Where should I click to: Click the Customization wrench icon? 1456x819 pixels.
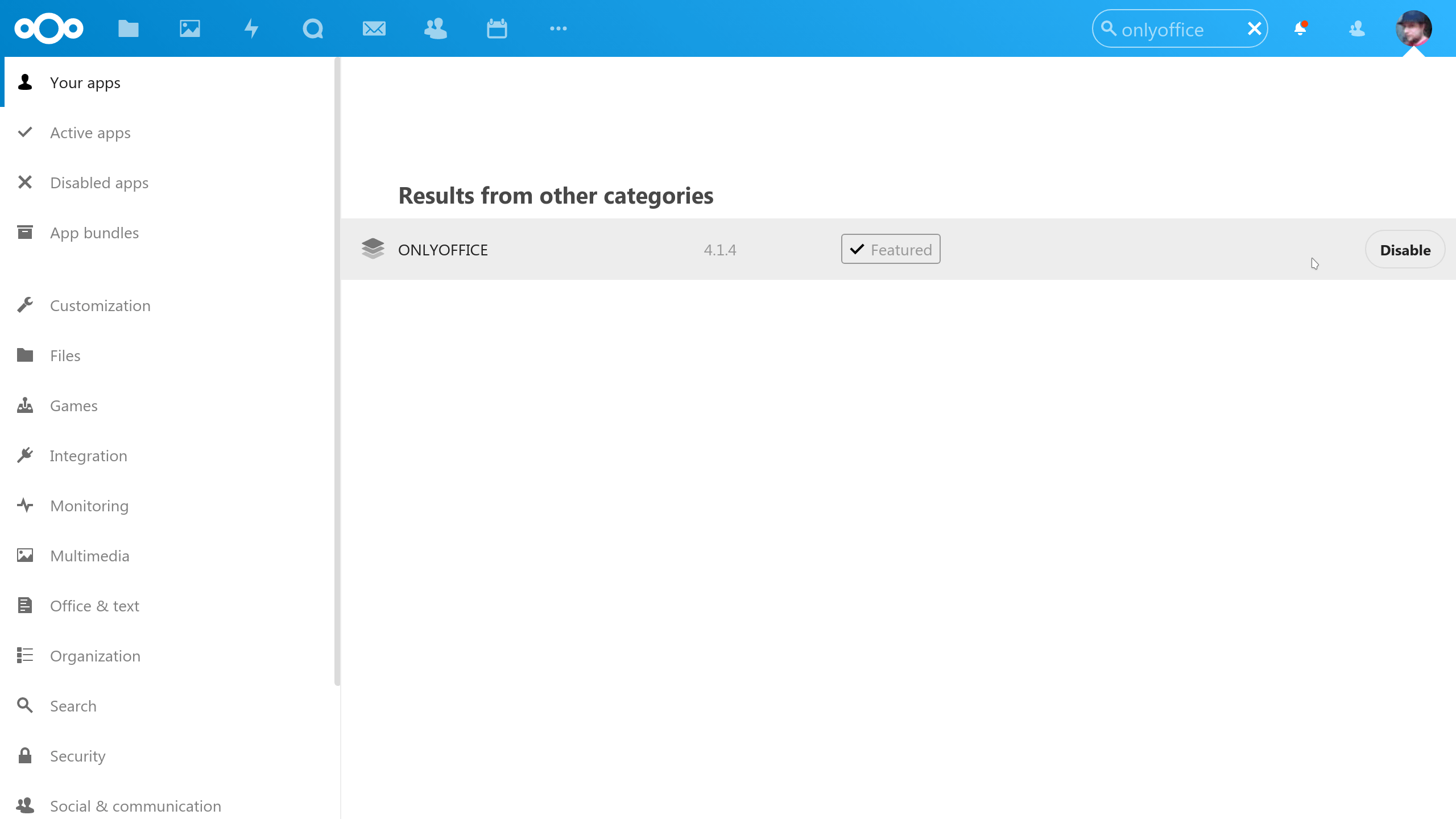25,305
